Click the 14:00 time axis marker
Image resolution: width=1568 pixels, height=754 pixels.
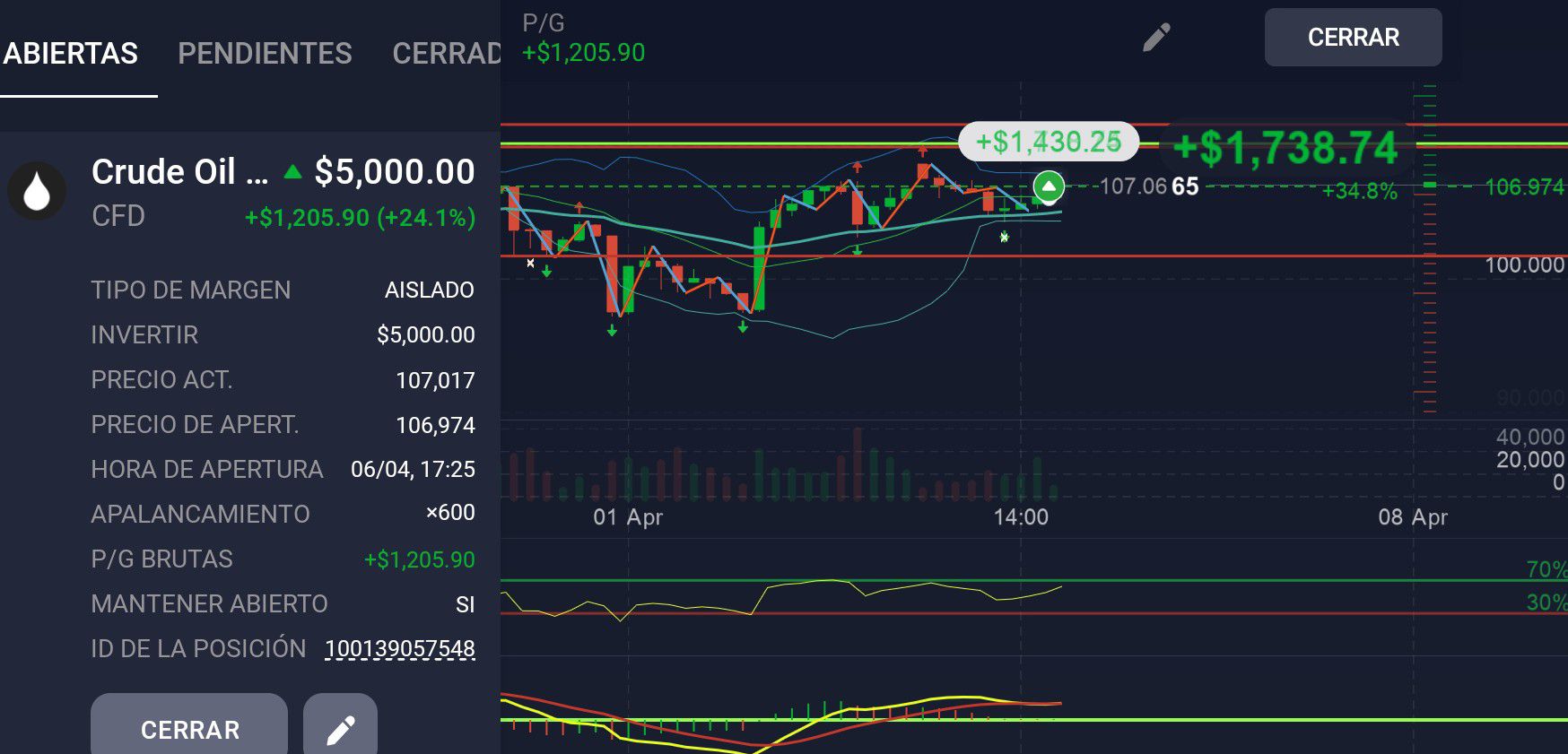(1021, 517)
